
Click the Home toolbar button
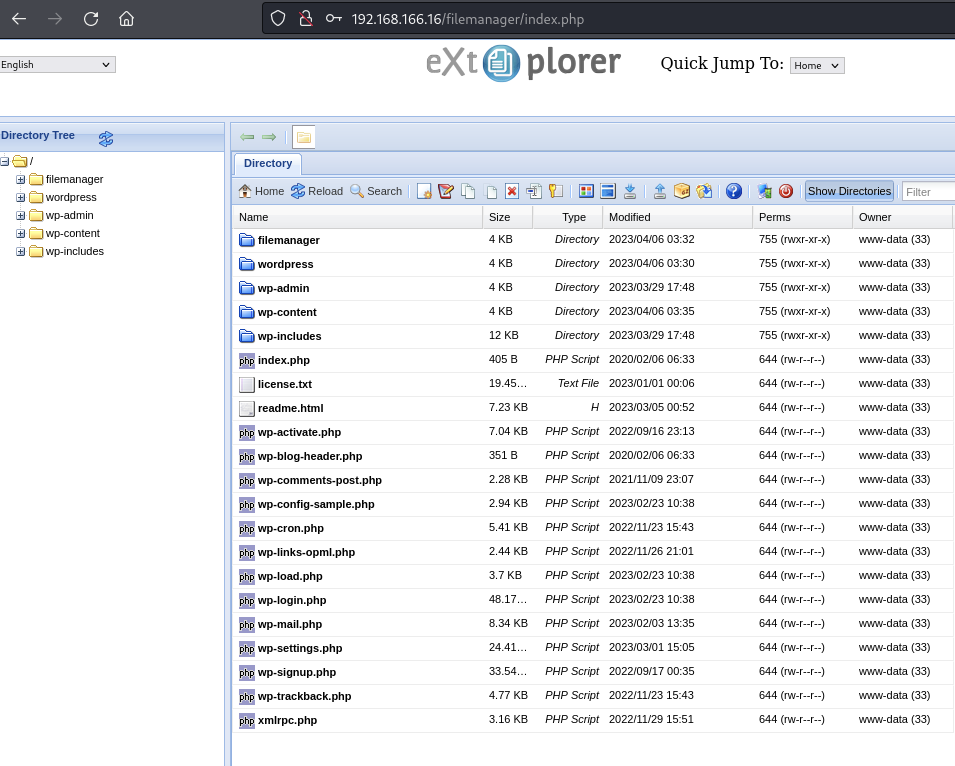point(261,191)
